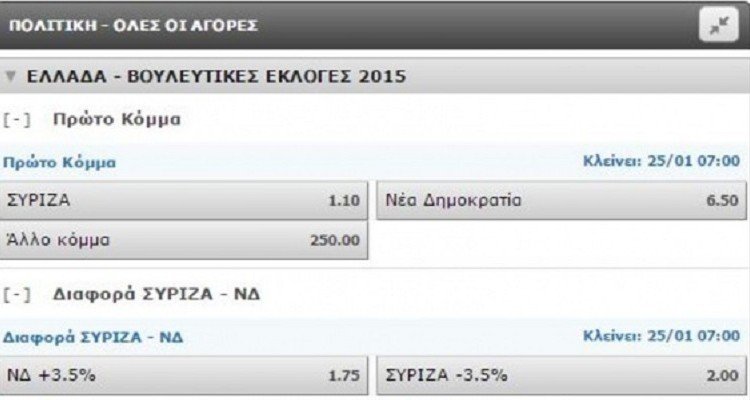Select the Νέα Δημοκρατία bet at 6.50
The width and height of the screenshot is (750, 400).
561,200
